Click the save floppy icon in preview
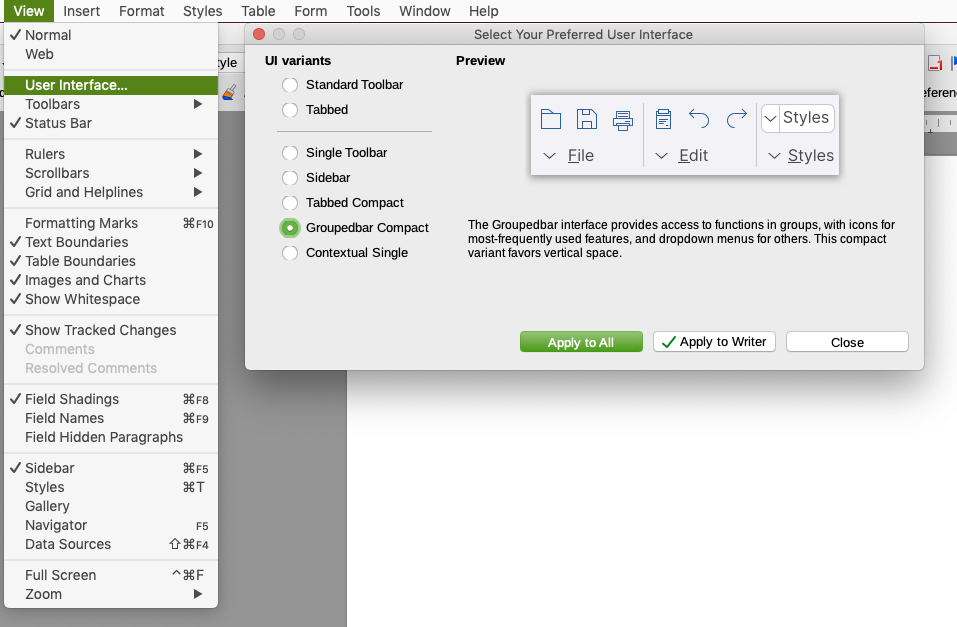The height and width of the screenshot is (627, 957). pyautogui.click(x=587, y=119)
